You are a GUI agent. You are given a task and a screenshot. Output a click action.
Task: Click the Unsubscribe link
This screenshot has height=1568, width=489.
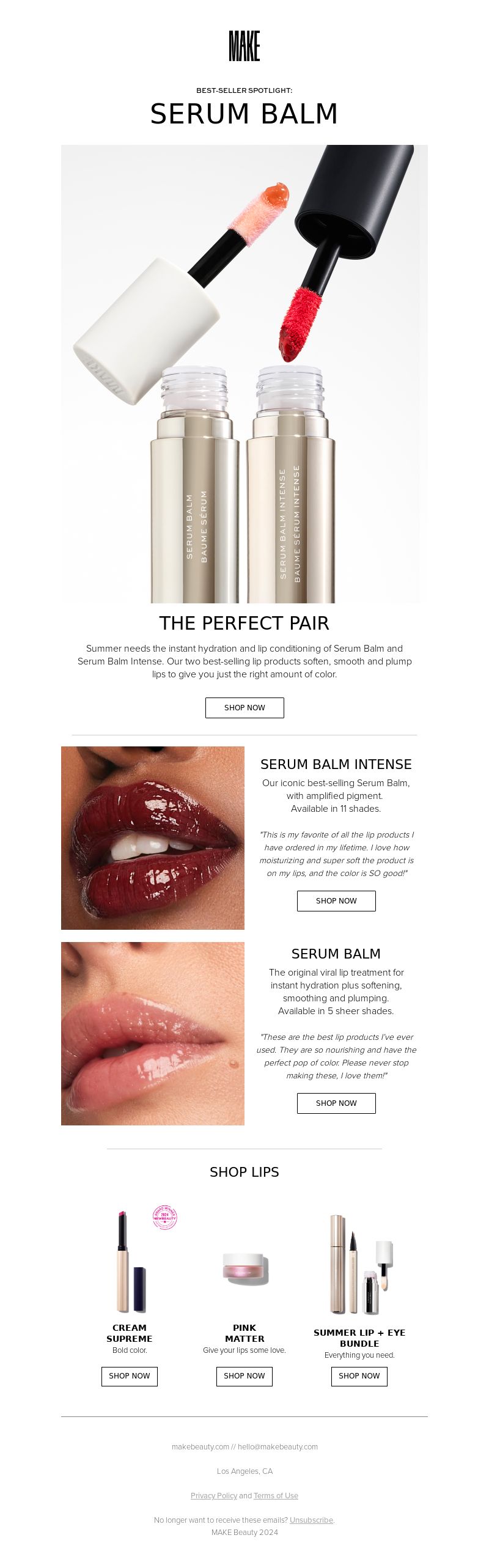(x=312, y=1520)
